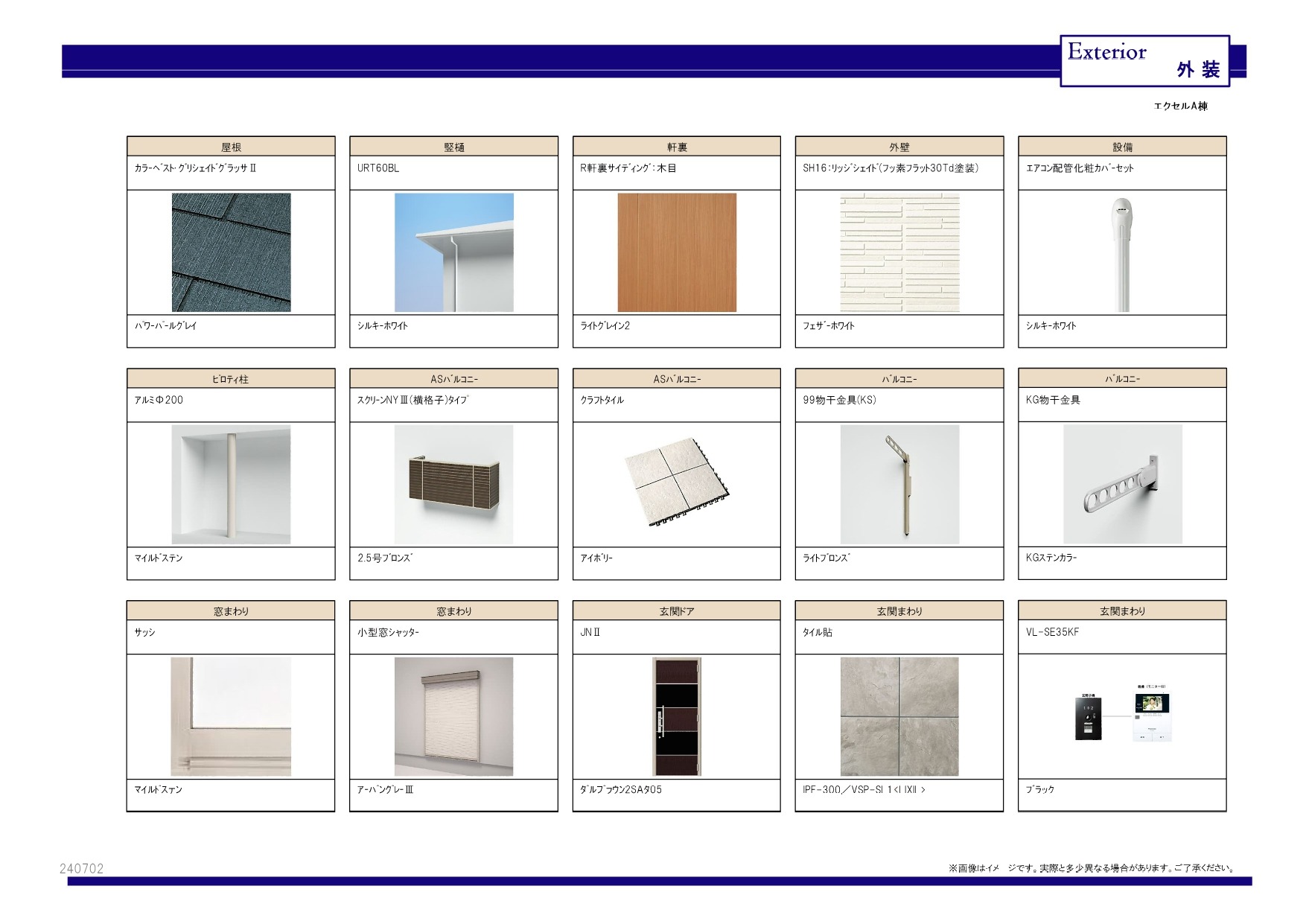
Task: Click the black intercom door unit image
Action: (1088, 718)
